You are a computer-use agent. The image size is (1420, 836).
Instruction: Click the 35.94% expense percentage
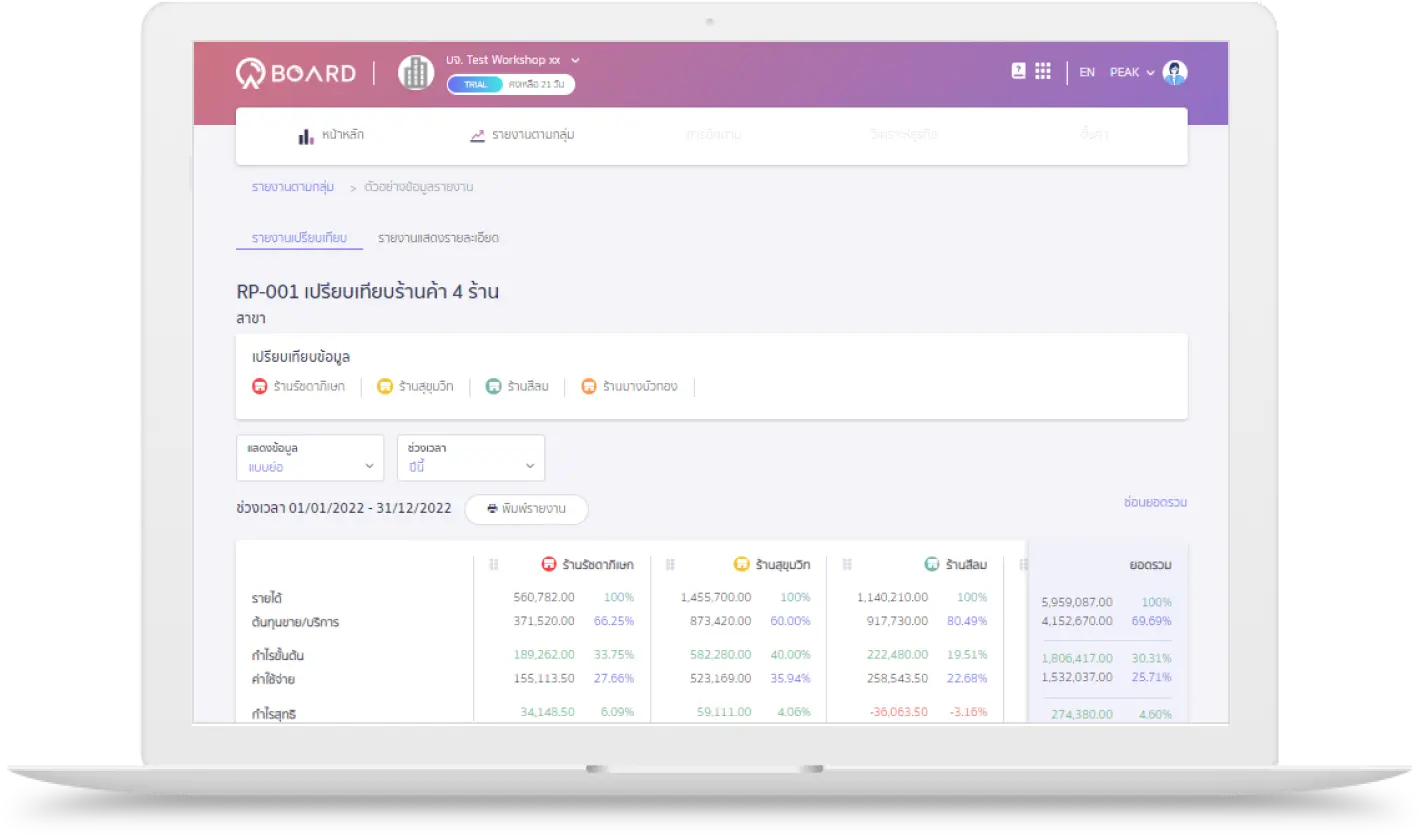click(x=790, y=679)
